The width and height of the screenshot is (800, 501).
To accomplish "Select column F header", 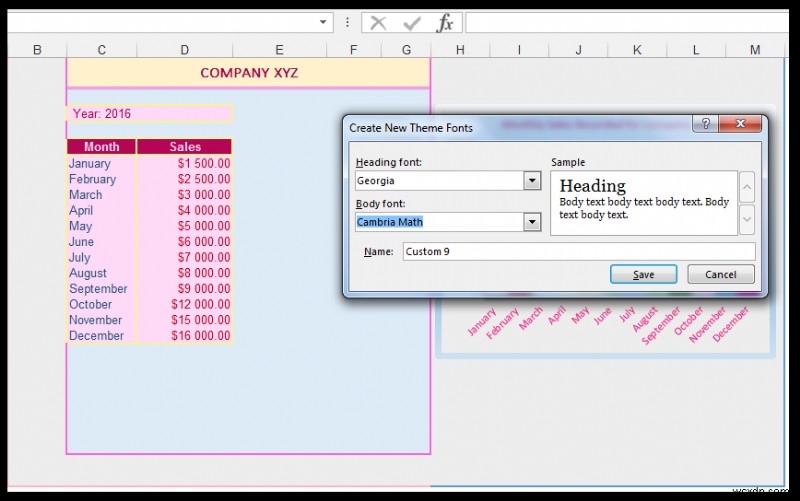I will (354, 49).
